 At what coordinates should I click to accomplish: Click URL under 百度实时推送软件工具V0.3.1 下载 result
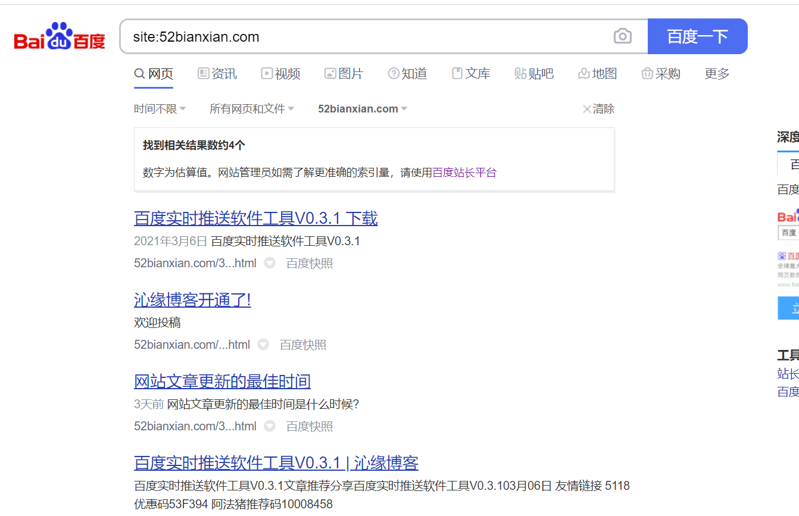pyautogui.click(x=195, y=263)
